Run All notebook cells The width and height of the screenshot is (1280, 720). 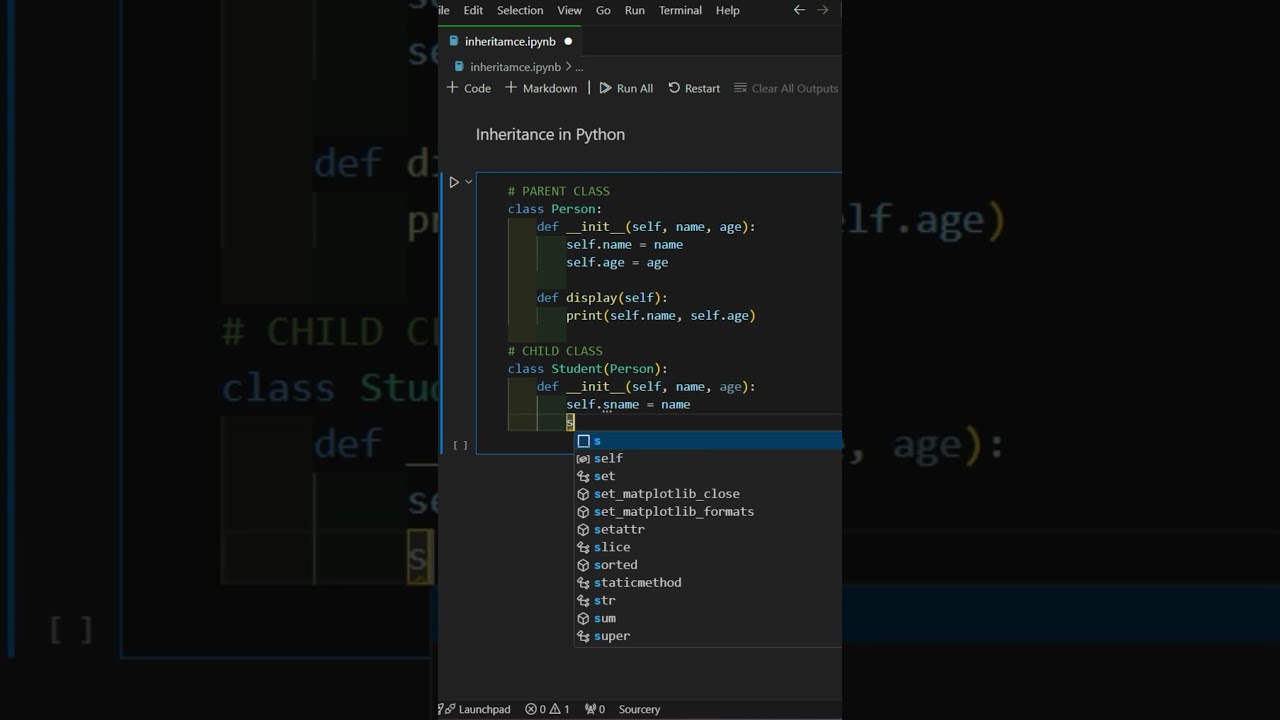pyautogui.click(x=626, y=88)
